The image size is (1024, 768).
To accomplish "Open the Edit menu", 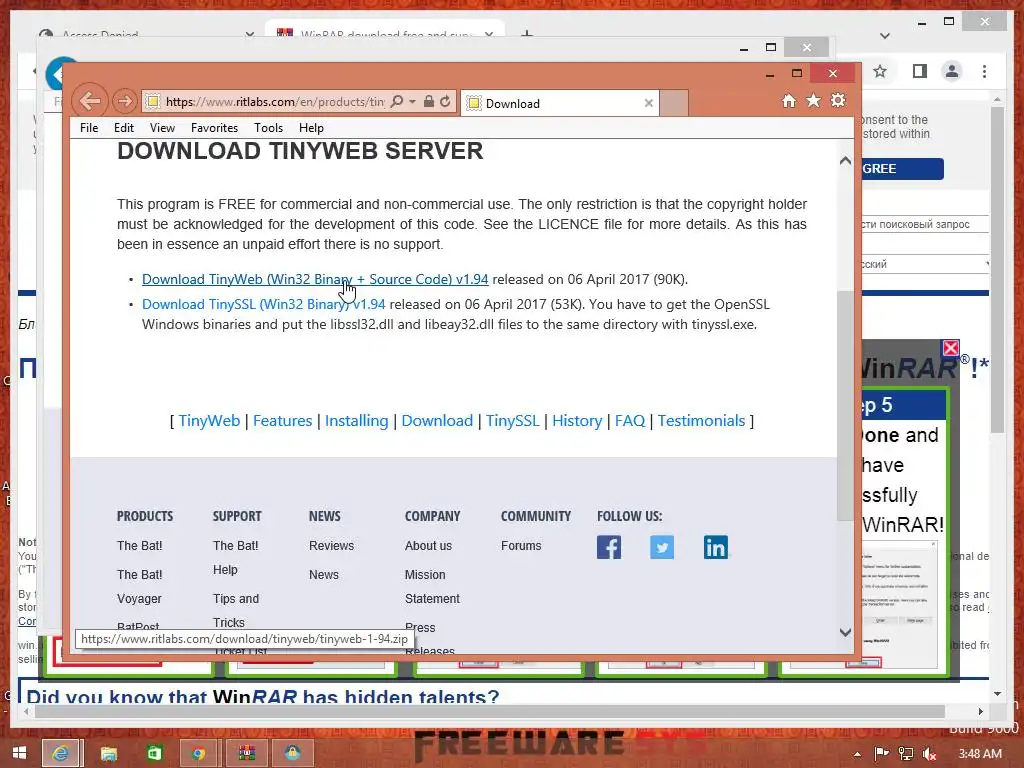I will pyautogui.click(x=123, y=128).
